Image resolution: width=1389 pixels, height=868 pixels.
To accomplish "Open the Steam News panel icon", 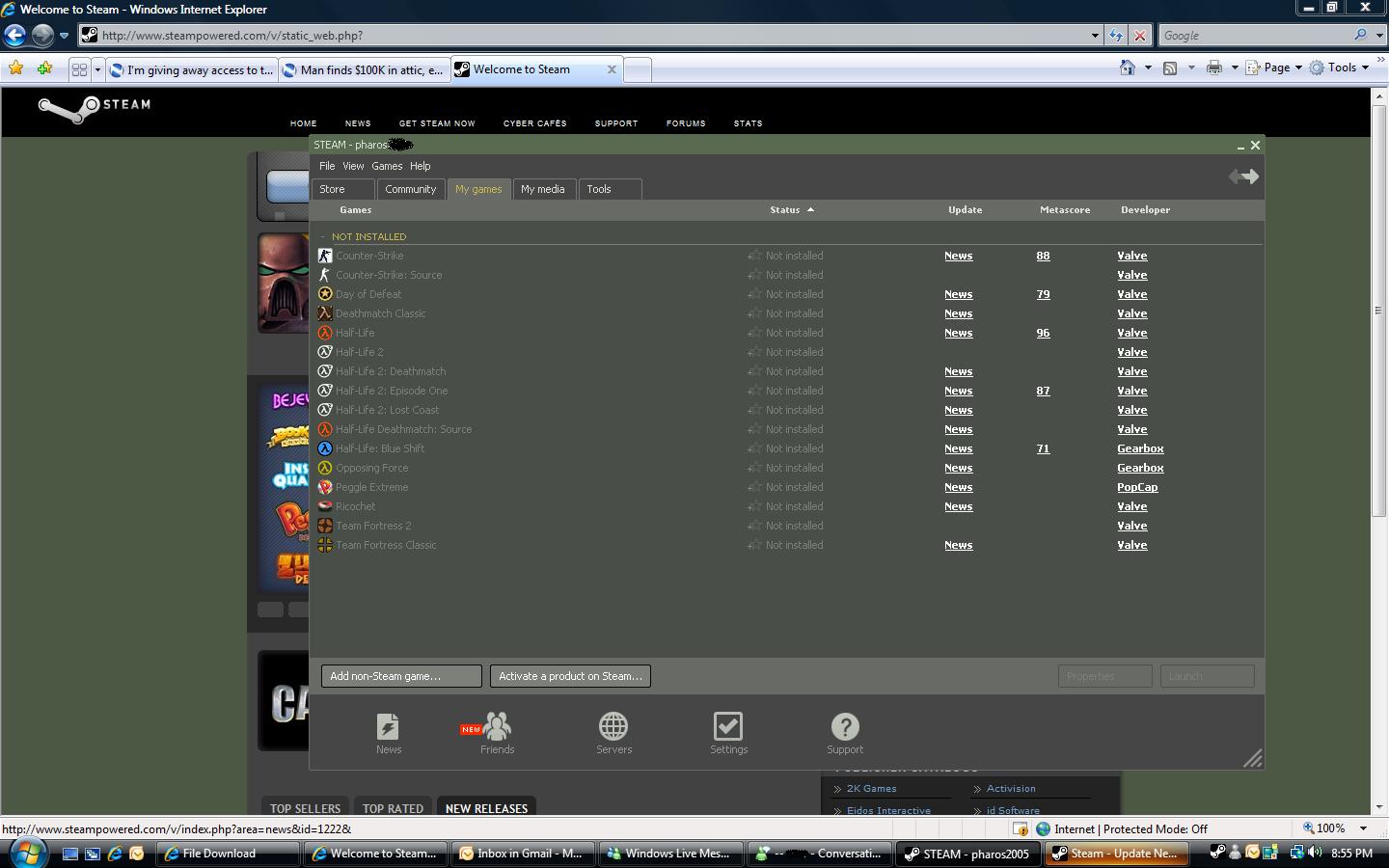I will point(388,726).
